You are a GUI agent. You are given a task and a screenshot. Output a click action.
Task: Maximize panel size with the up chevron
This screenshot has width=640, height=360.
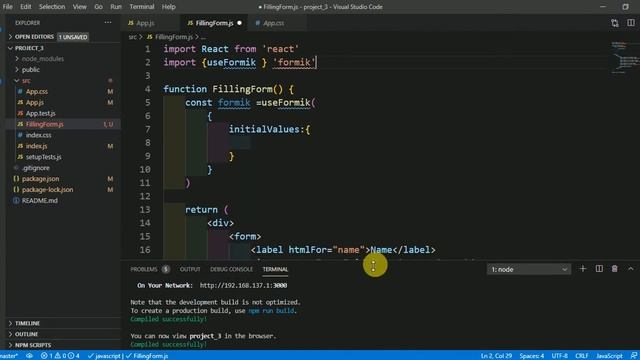click(631, 269)
